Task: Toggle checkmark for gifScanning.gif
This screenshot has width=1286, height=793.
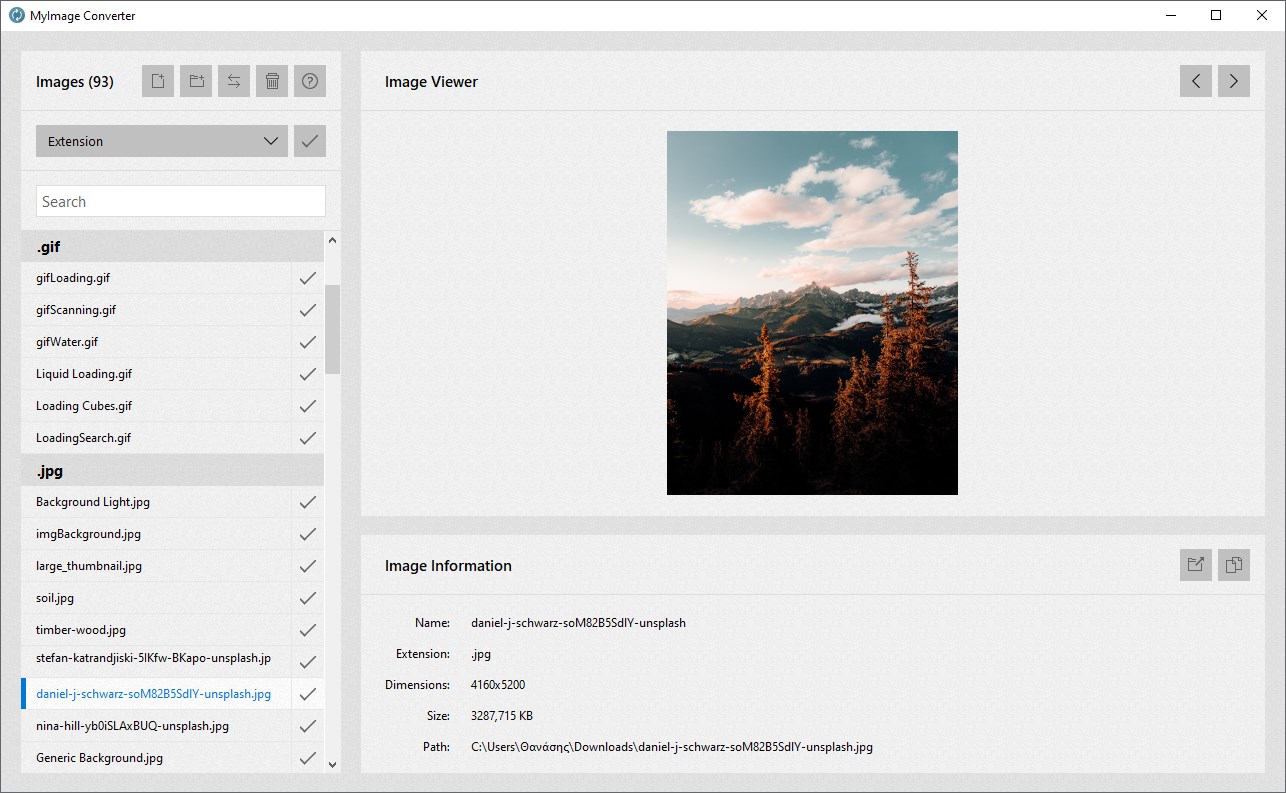Action: 308,310
